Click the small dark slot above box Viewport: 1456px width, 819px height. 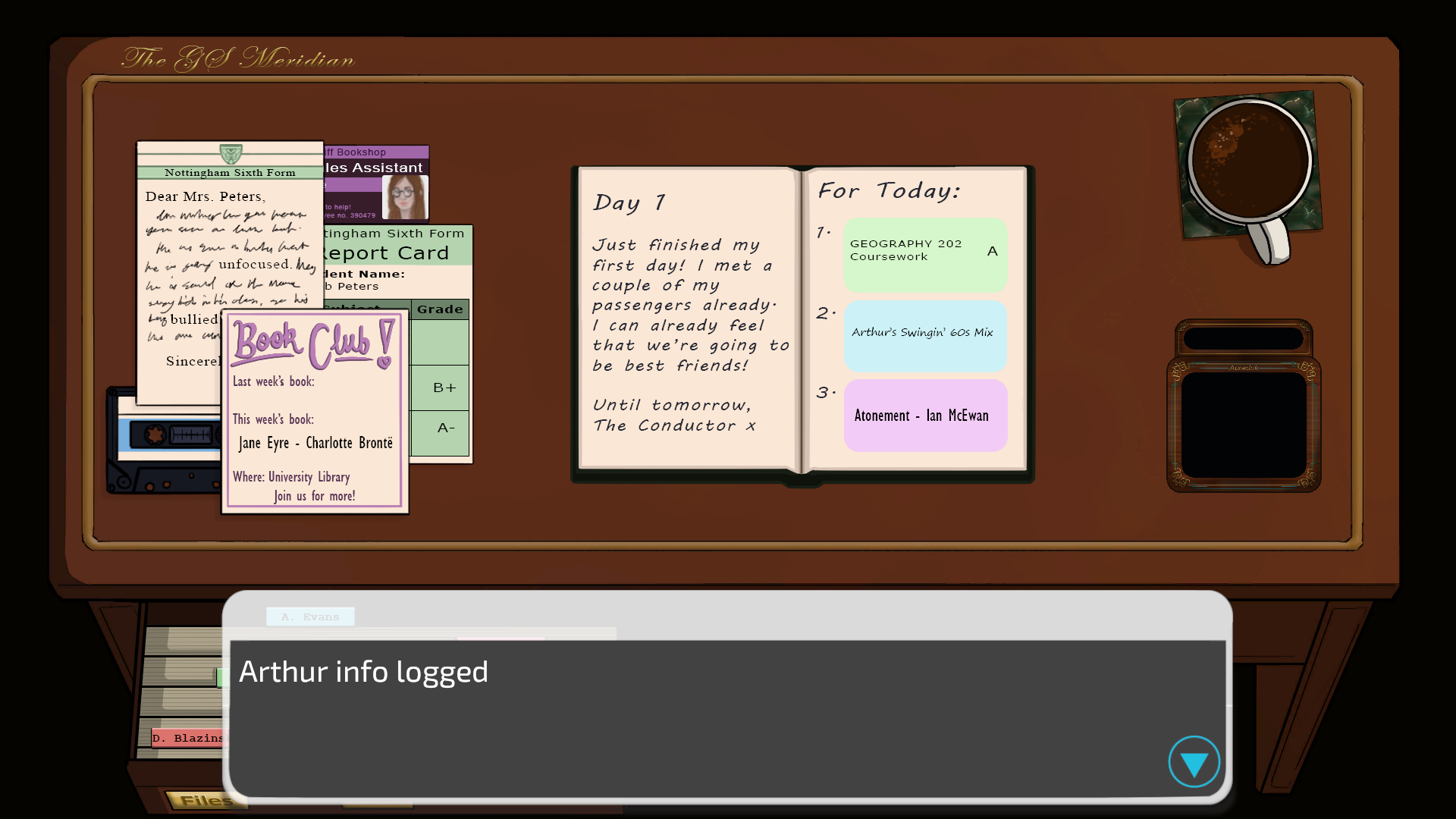1244,338
